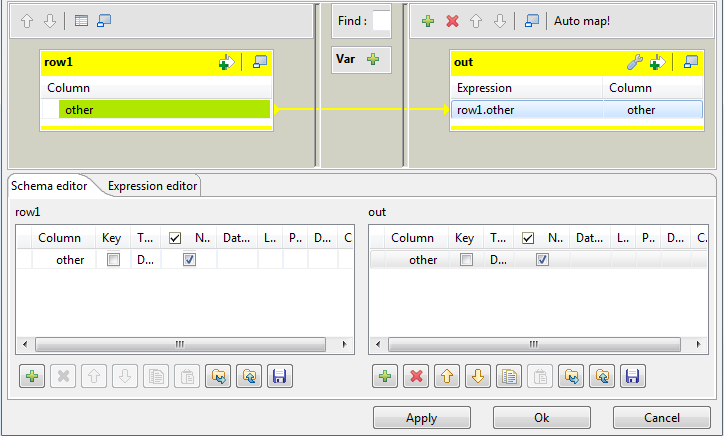The height and width of the screenshot is (436, 724).
Task: Click inside the Find input field
Action: coord(381,21)
